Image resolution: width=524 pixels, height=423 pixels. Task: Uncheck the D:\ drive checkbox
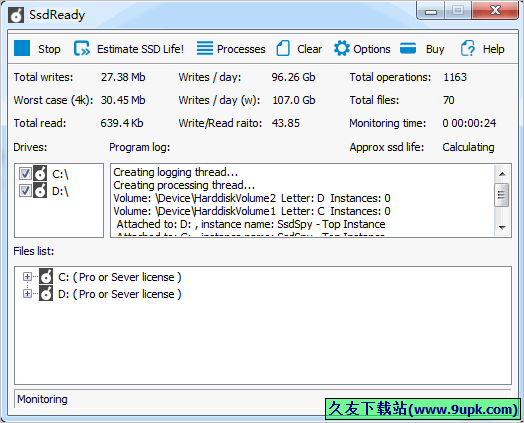point(25,190)
